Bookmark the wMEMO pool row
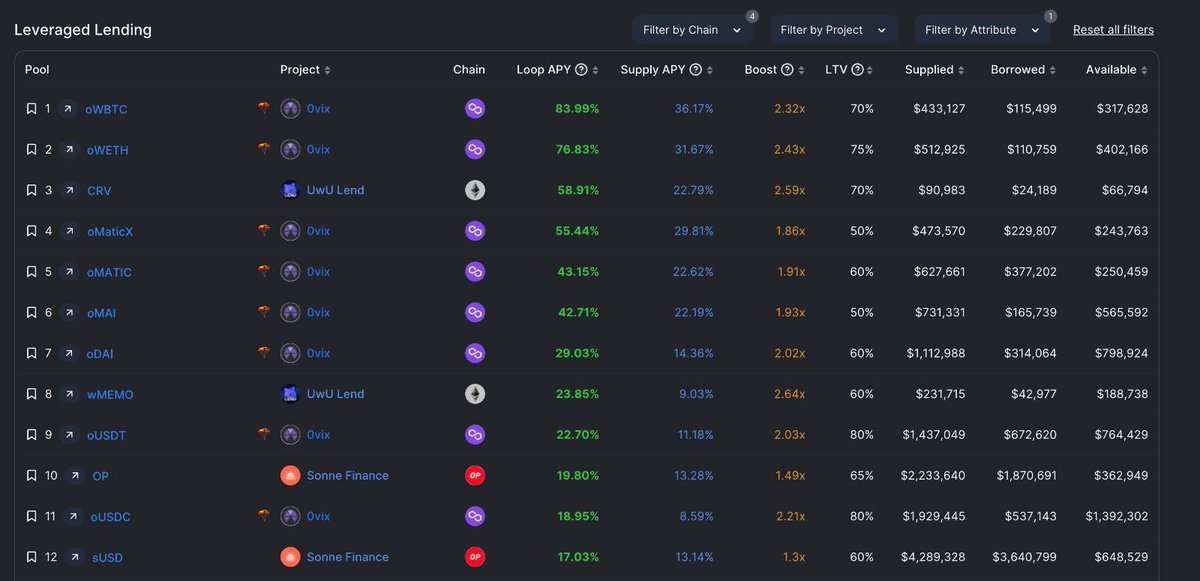The image size is (1200, 581). 31,394
